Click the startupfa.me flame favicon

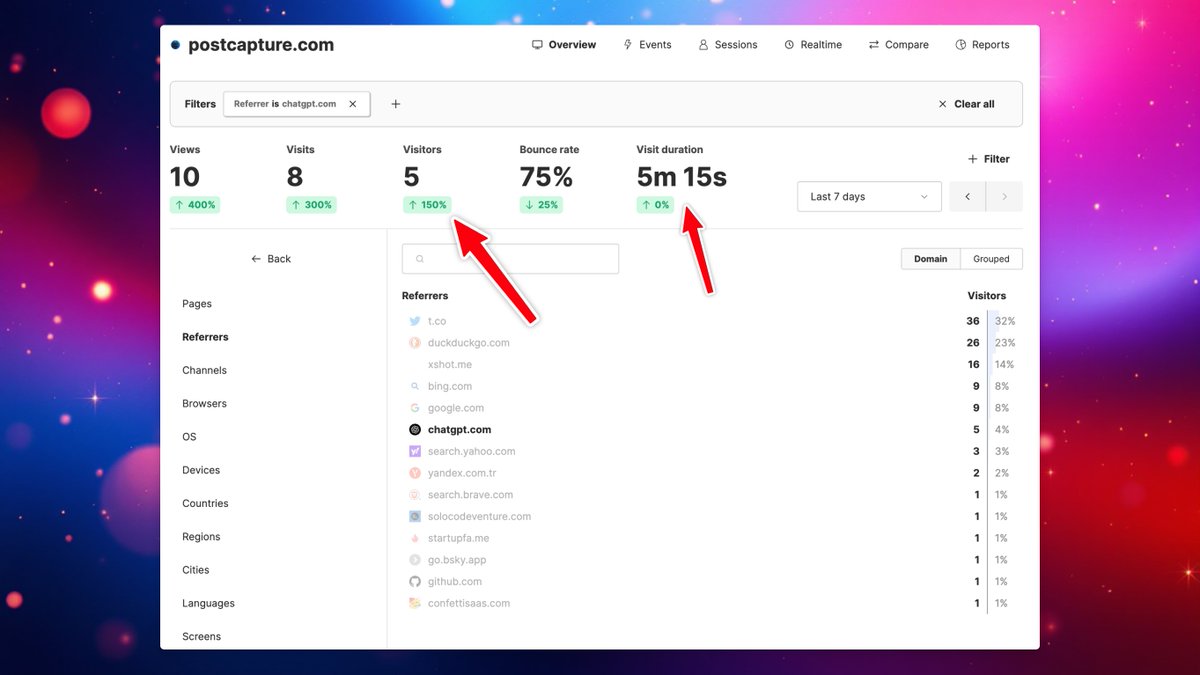pyautogui.click(x=415, y=538)
